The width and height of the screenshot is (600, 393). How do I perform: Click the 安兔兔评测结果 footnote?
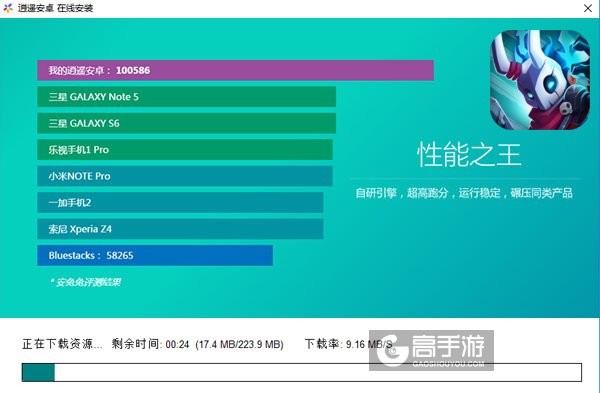click(85, 282)
